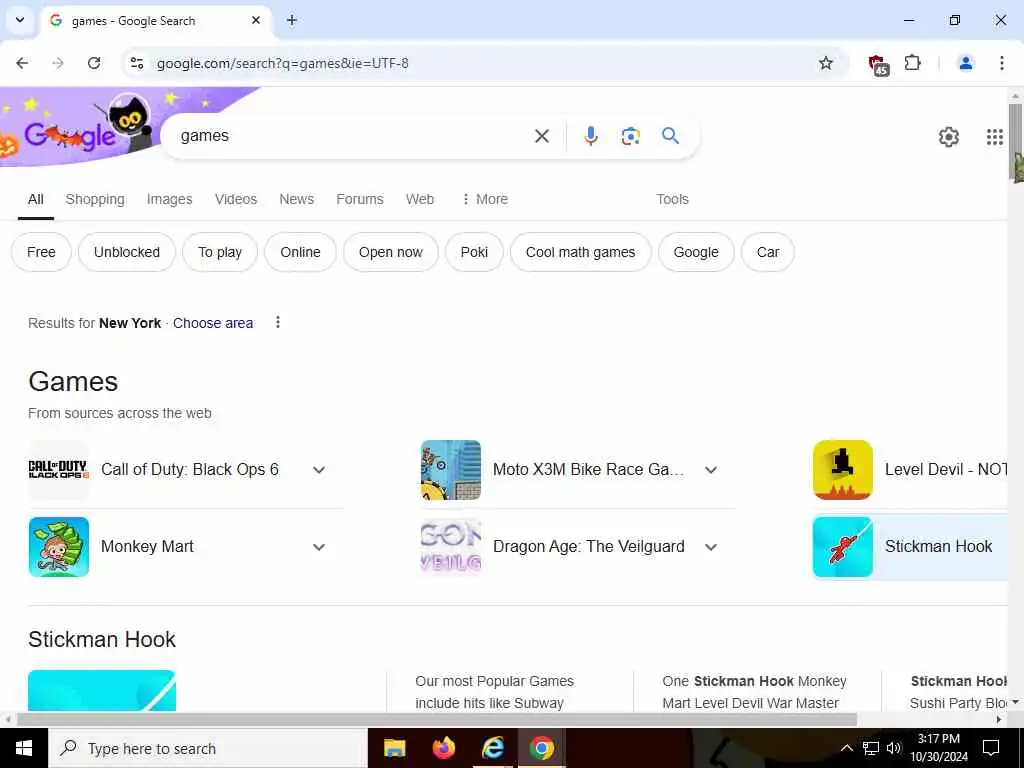The height and width of the screenshot is (768, 1024).
Task: Close the games - Google Search tab
Action: point(256,20)
